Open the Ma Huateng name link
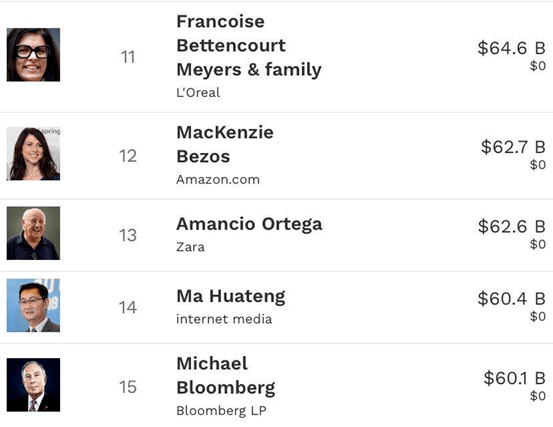Image resolution: width=553 pixels, height=427 pixels. [231, 297]
